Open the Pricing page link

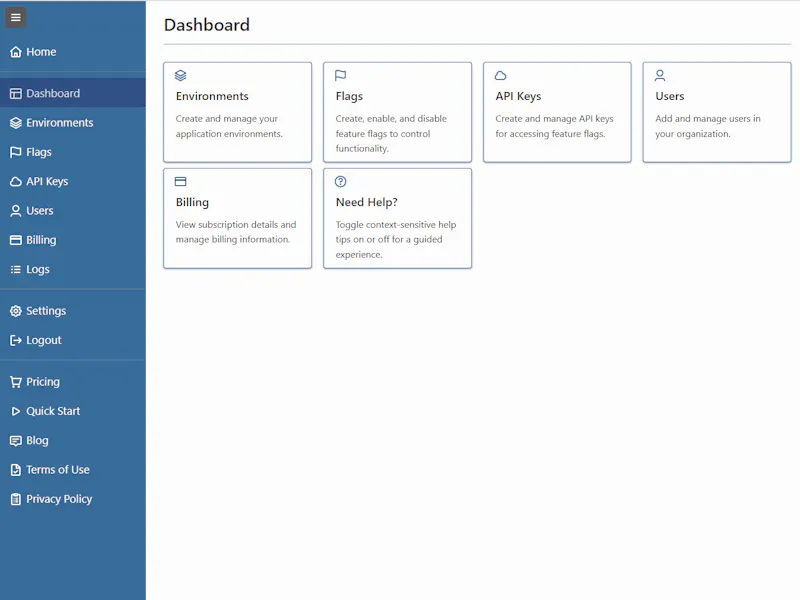click(72, 382)
